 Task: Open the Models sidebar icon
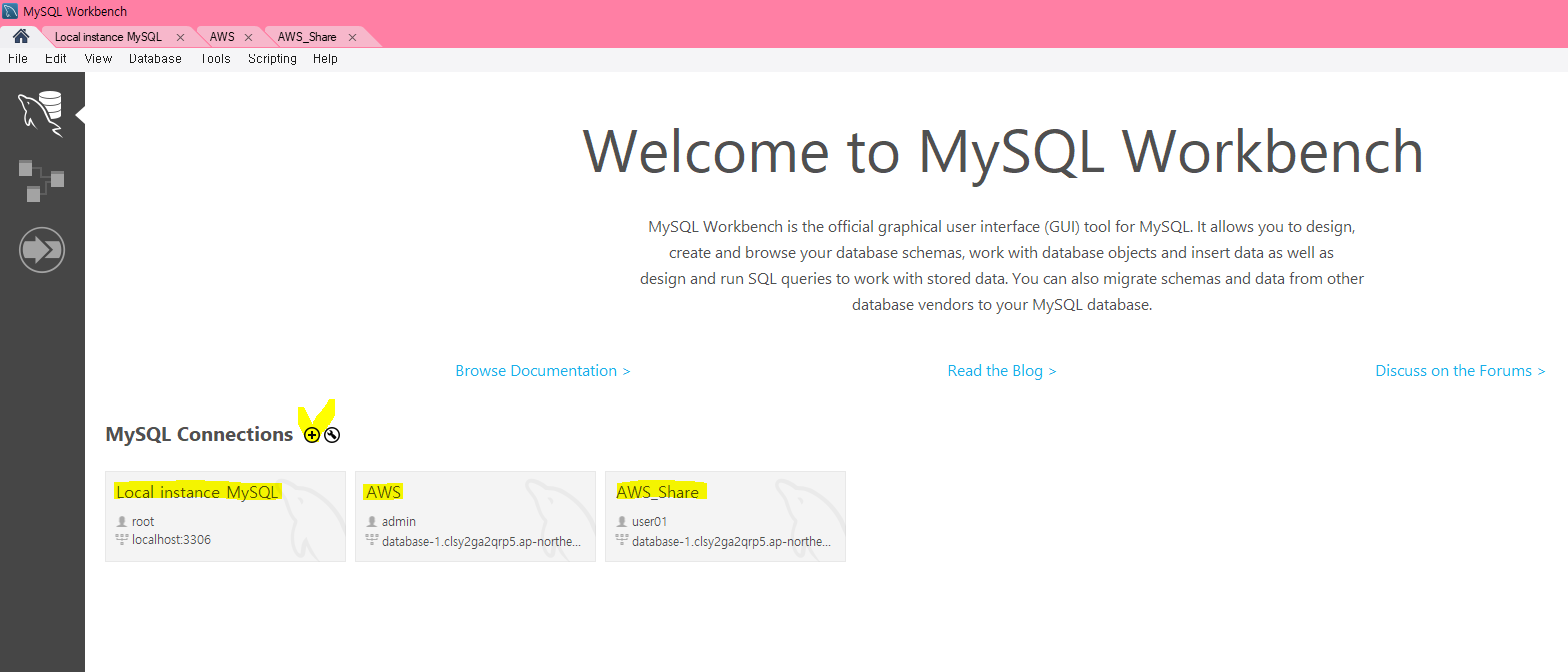(41, 181)
